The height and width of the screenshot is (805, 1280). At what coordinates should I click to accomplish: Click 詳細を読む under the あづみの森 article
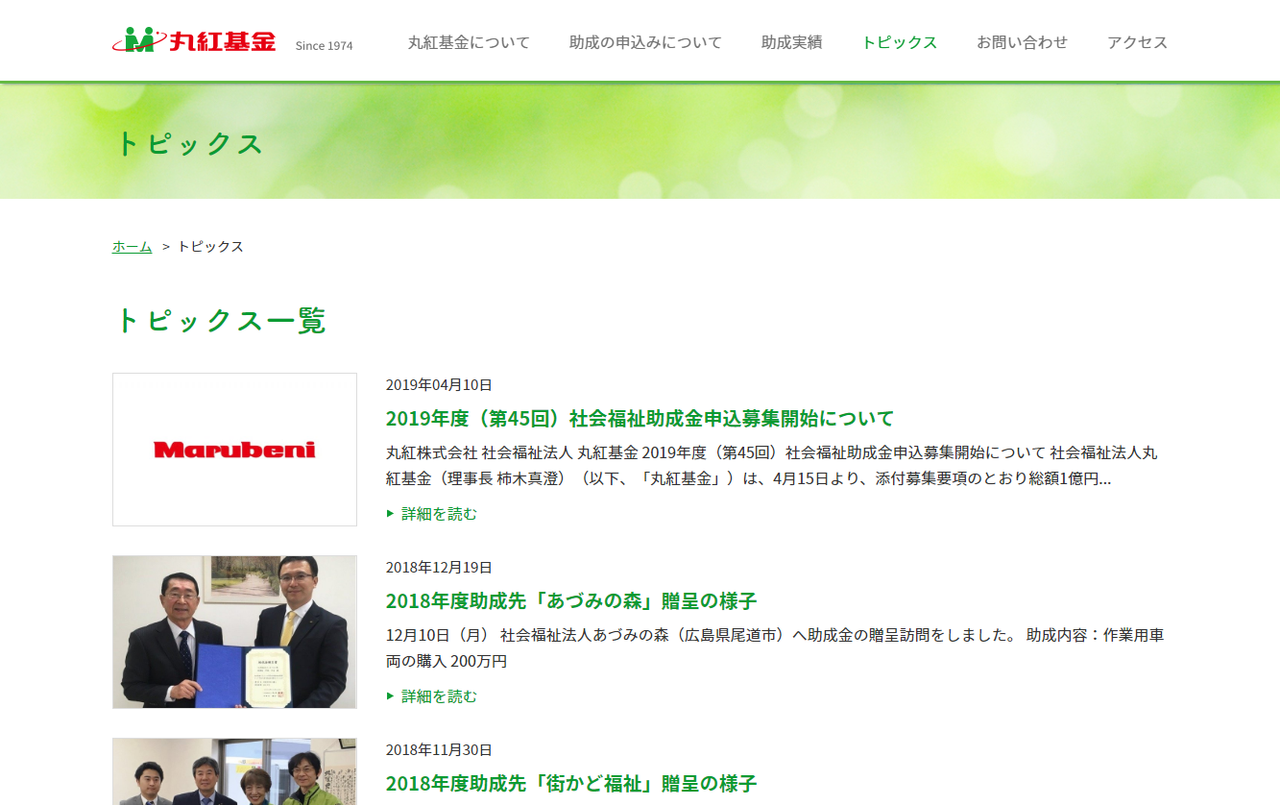coord(439,696)
